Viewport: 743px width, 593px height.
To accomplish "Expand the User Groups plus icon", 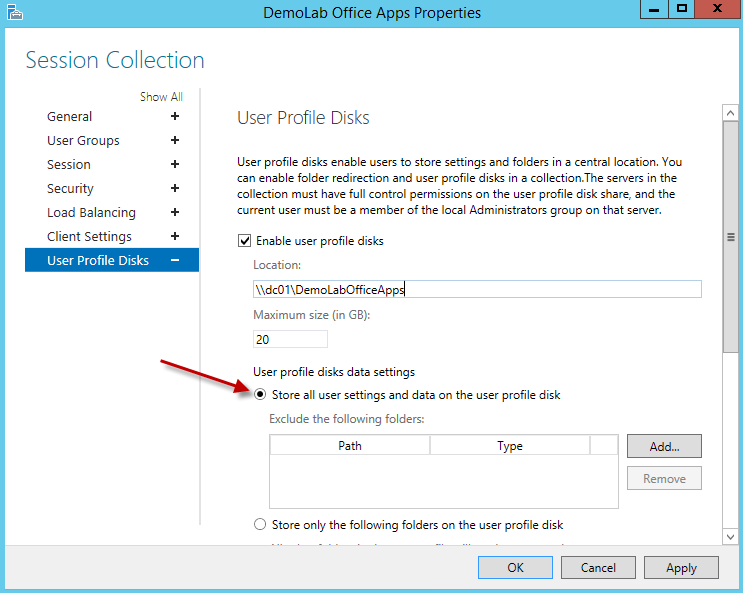I will pos(175,141).
